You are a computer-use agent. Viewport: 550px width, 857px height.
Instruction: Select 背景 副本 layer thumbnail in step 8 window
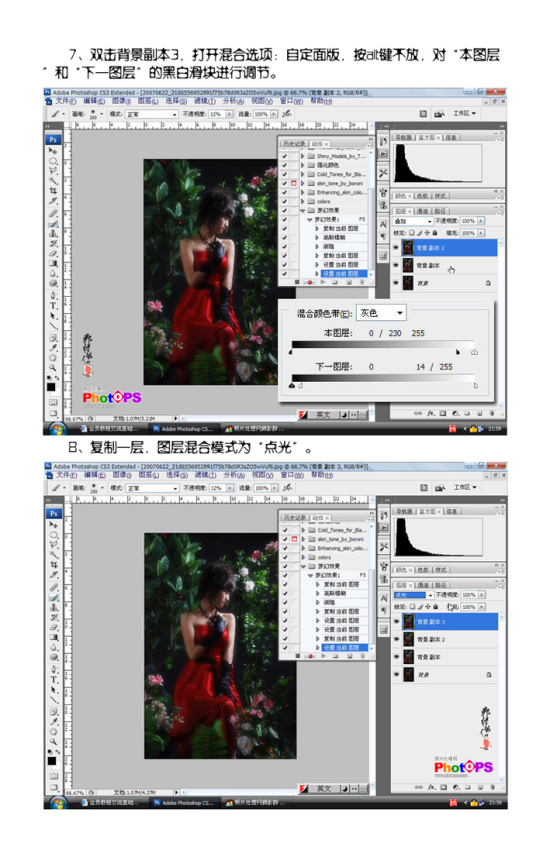(409, 657)
